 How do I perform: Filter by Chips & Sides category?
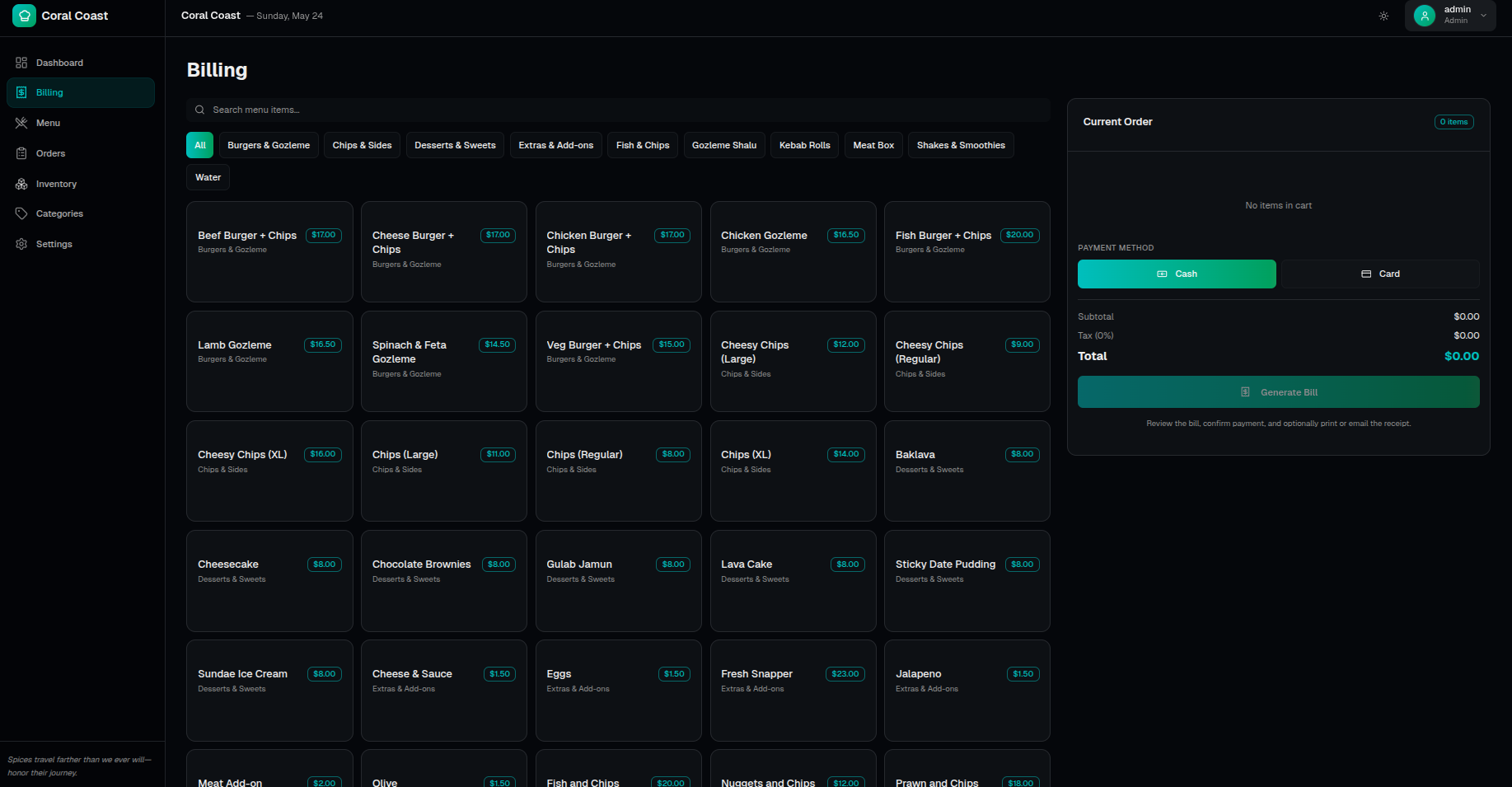362,145
